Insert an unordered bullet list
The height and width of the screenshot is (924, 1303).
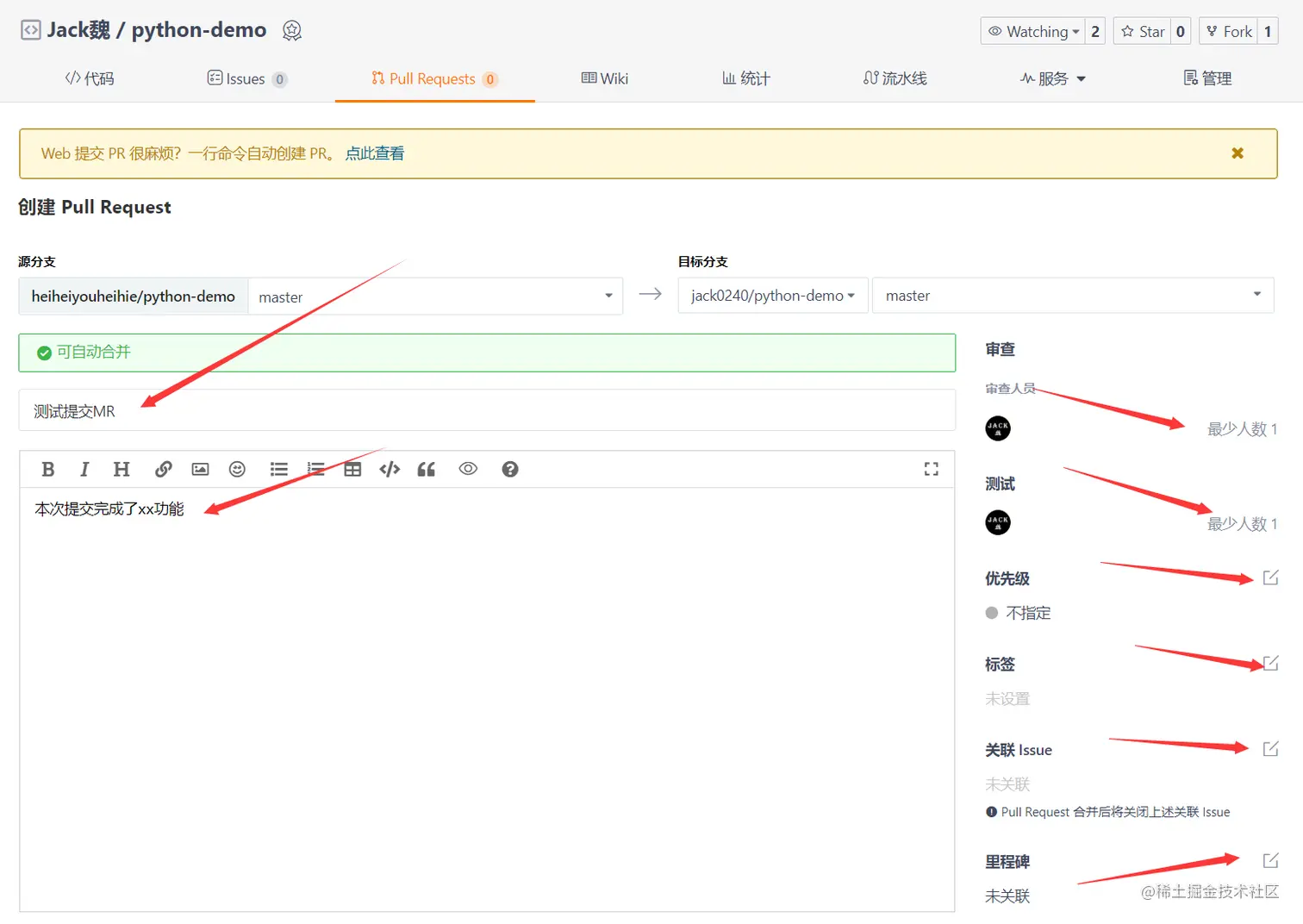pos(278,469)
